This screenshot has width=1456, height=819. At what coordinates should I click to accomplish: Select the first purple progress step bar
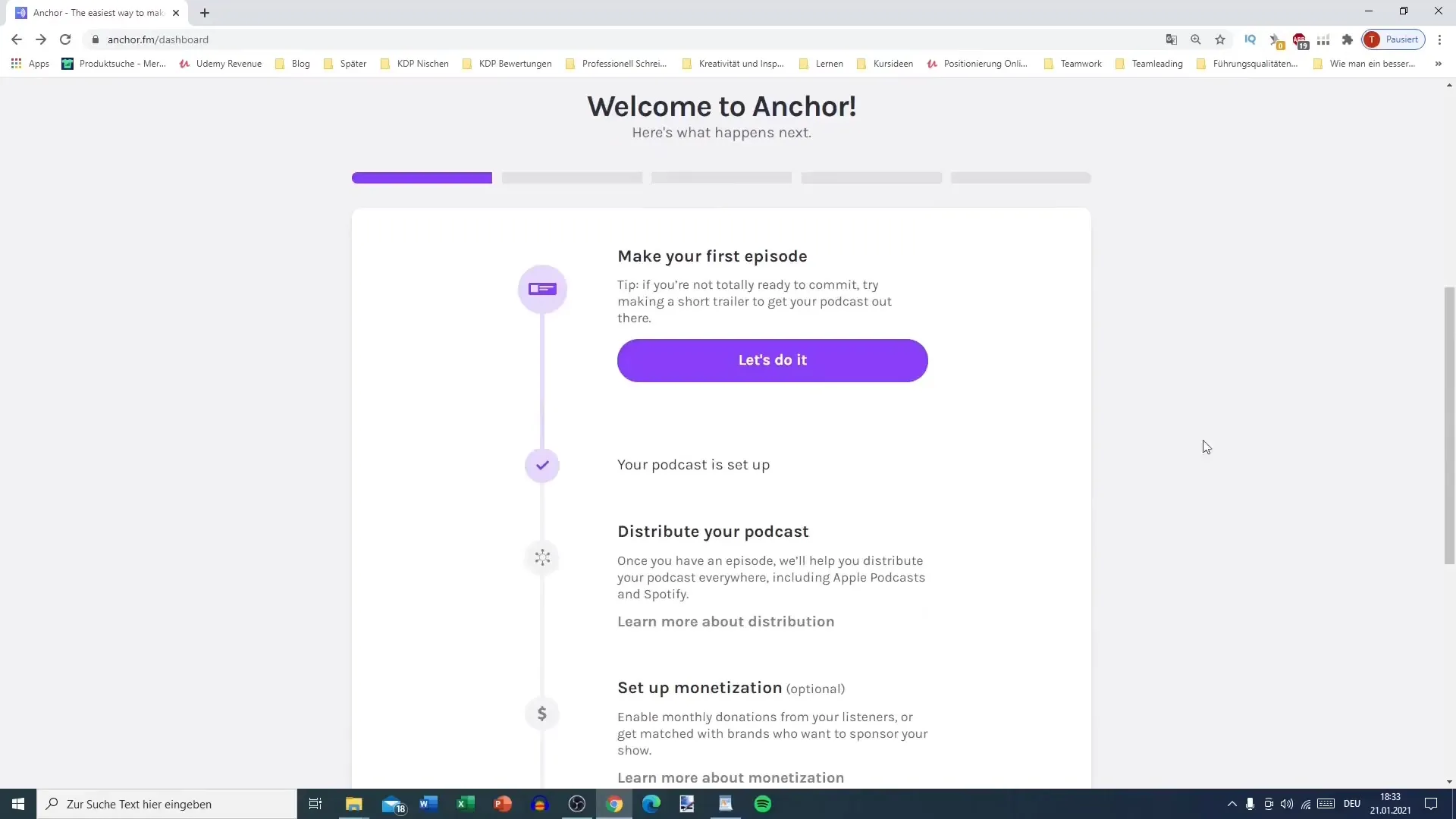point(422,177)
